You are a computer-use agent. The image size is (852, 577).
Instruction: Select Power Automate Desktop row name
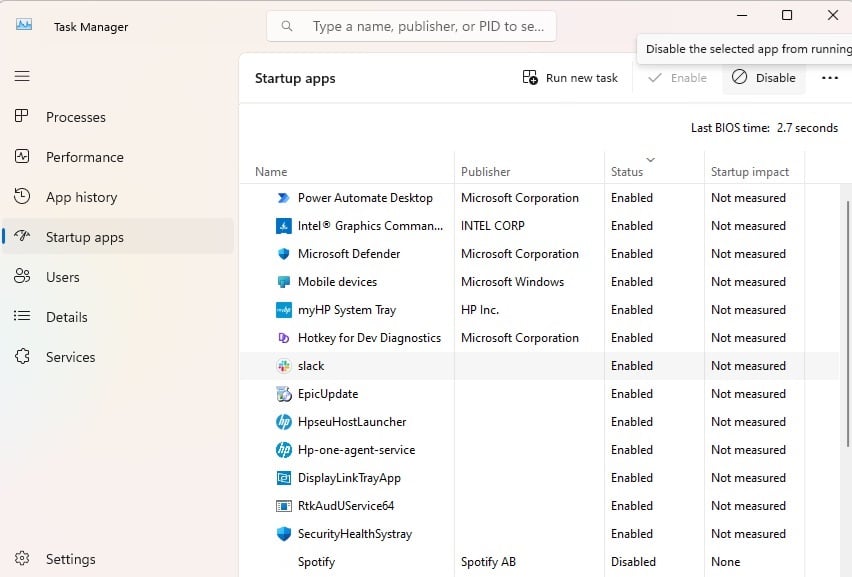click(365, 198)
